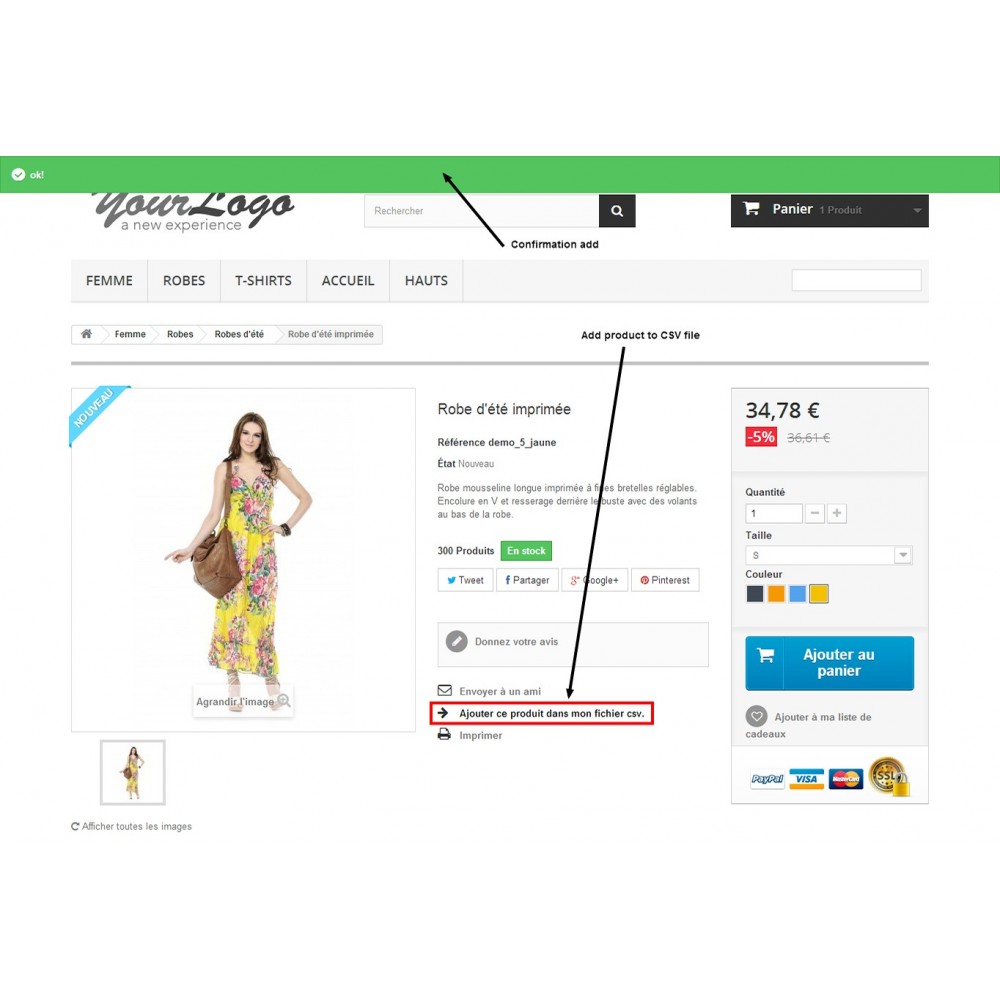This screenshot has width=1000, height=1000.
Task: Click the search magnifier button
Action: click(617, 210)
